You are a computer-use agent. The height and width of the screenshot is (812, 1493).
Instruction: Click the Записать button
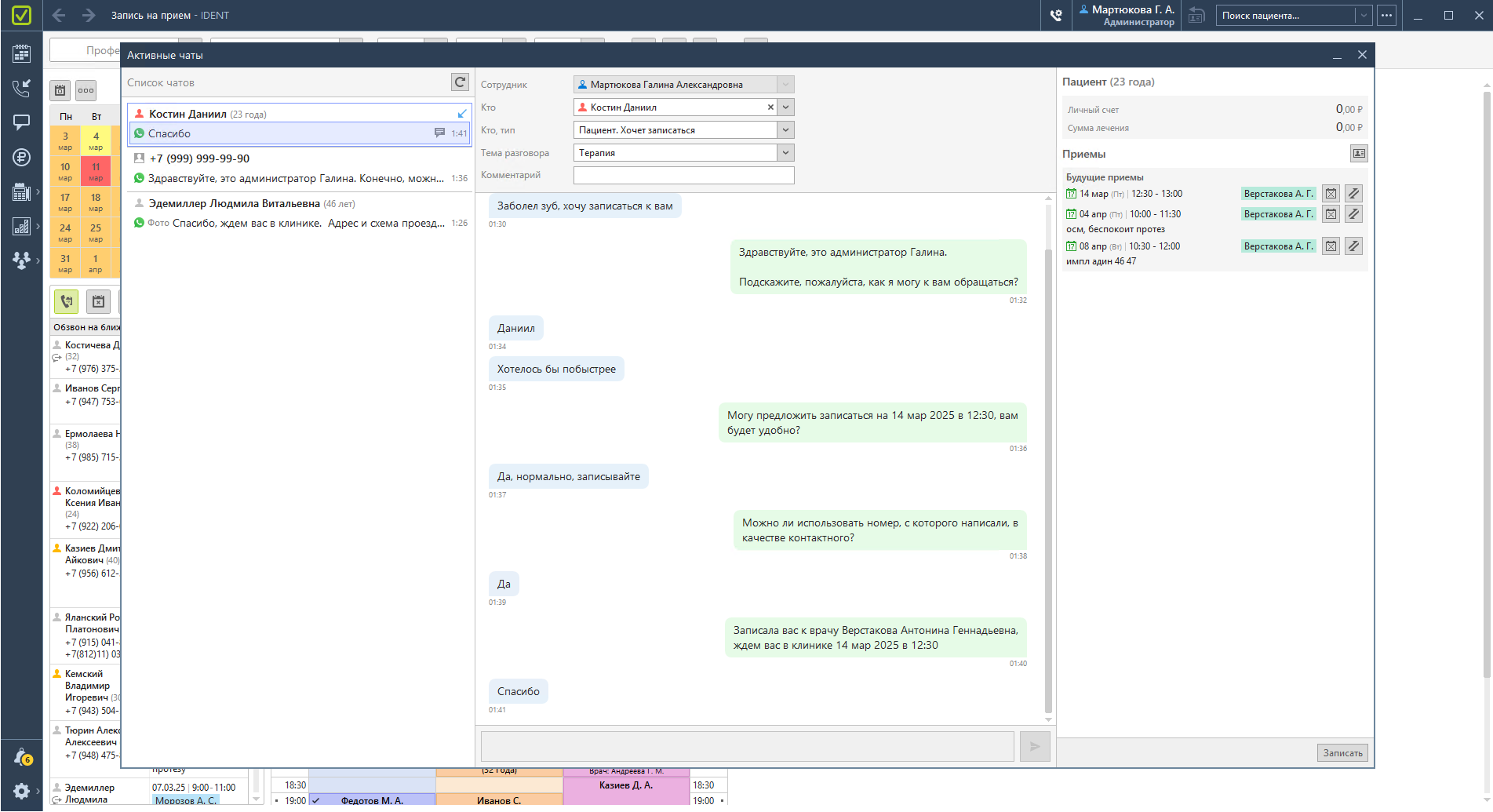tap(1342, 753)
